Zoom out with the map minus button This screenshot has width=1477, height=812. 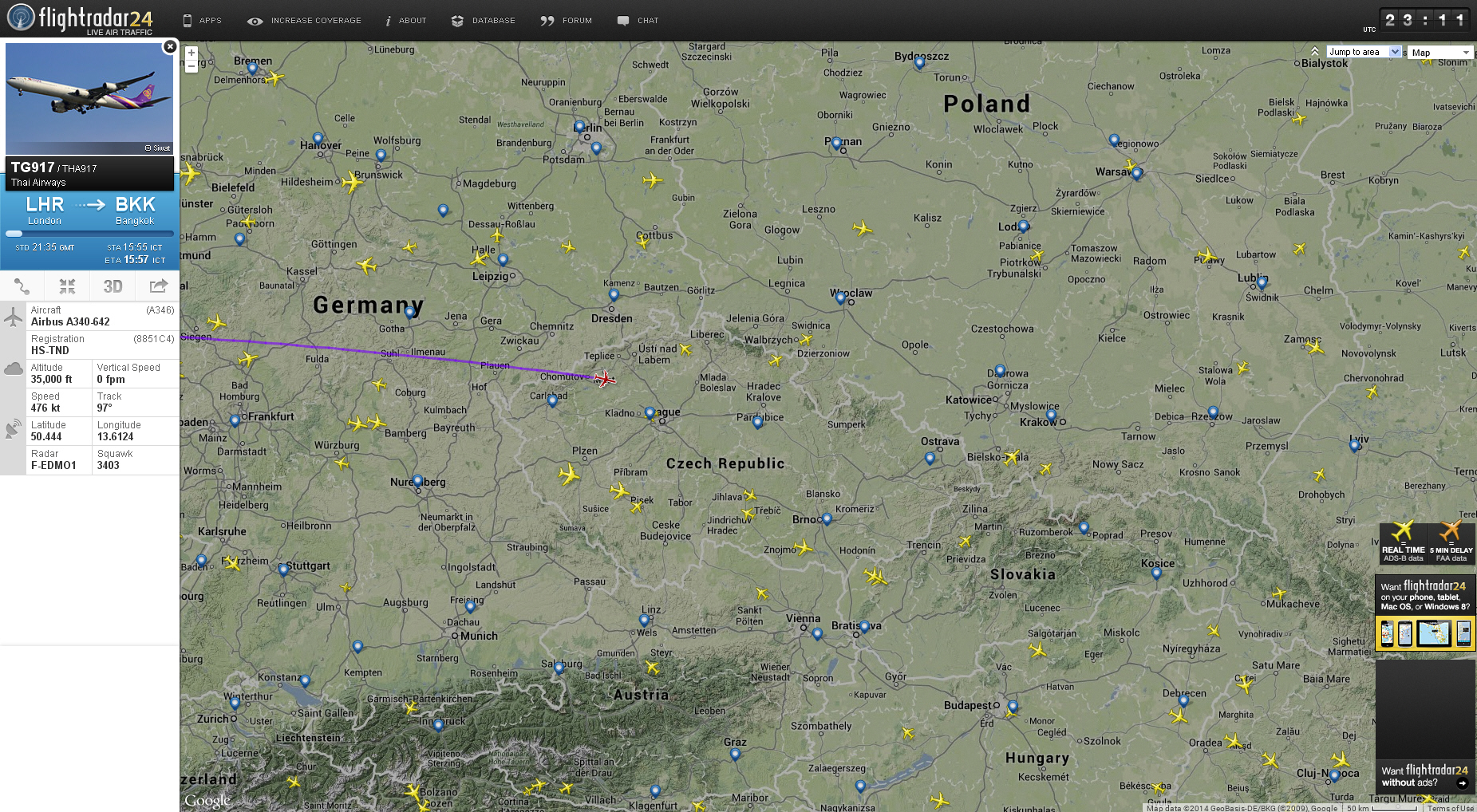pos(192,67)
